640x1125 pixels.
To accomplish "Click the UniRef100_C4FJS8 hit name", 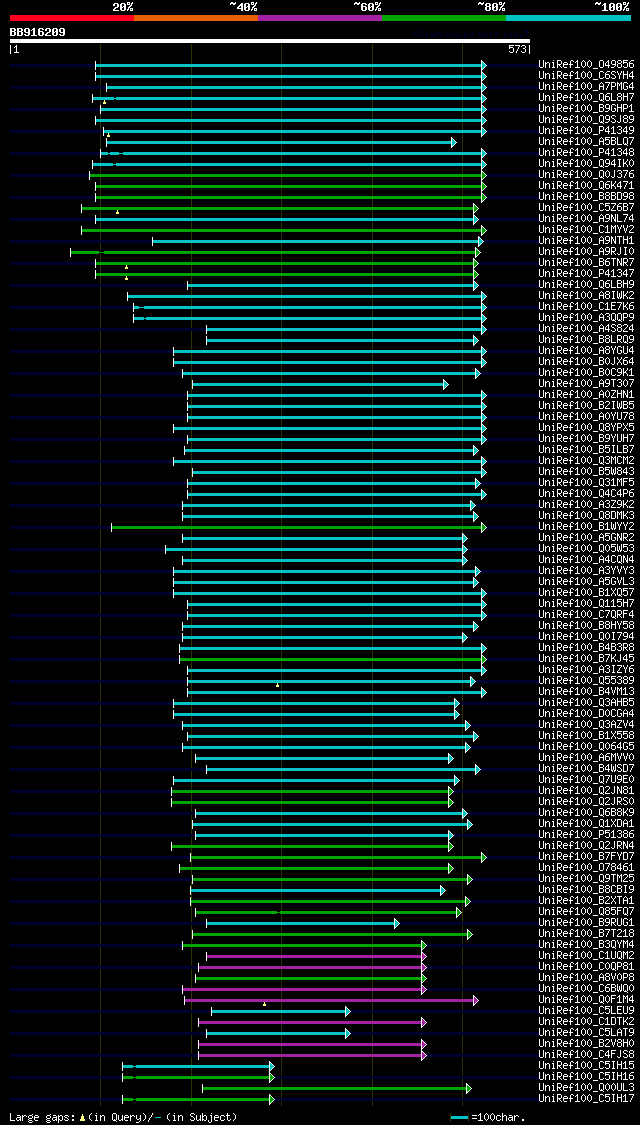I will pyautogui.click(x=586, y=1056).
